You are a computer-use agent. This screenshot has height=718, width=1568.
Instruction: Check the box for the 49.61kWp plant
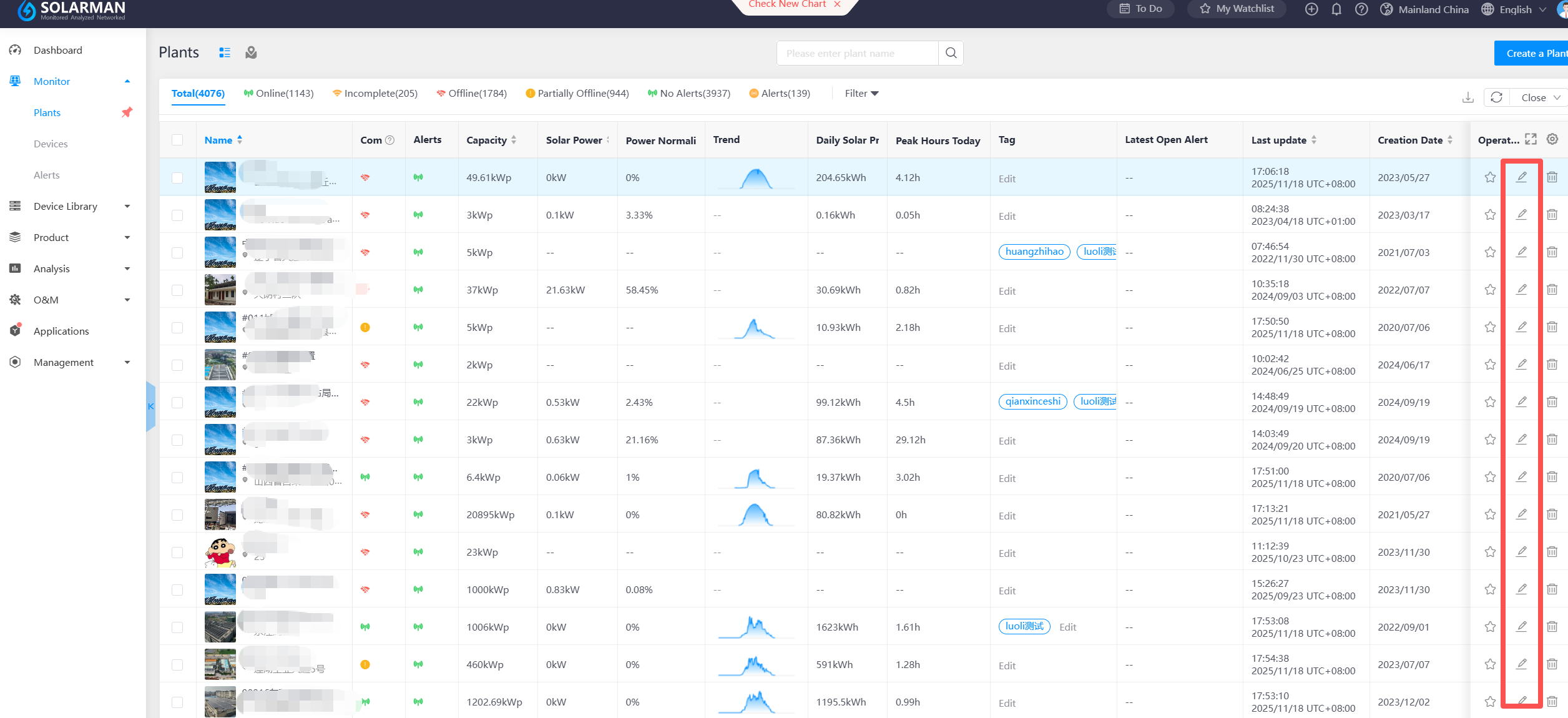tap(177, 178)
